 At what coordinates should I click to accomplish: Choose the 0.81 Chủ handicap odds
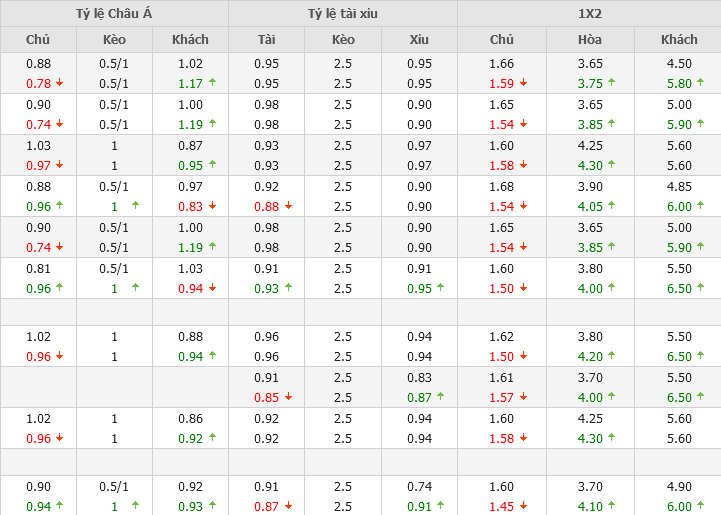pos(38,268)
